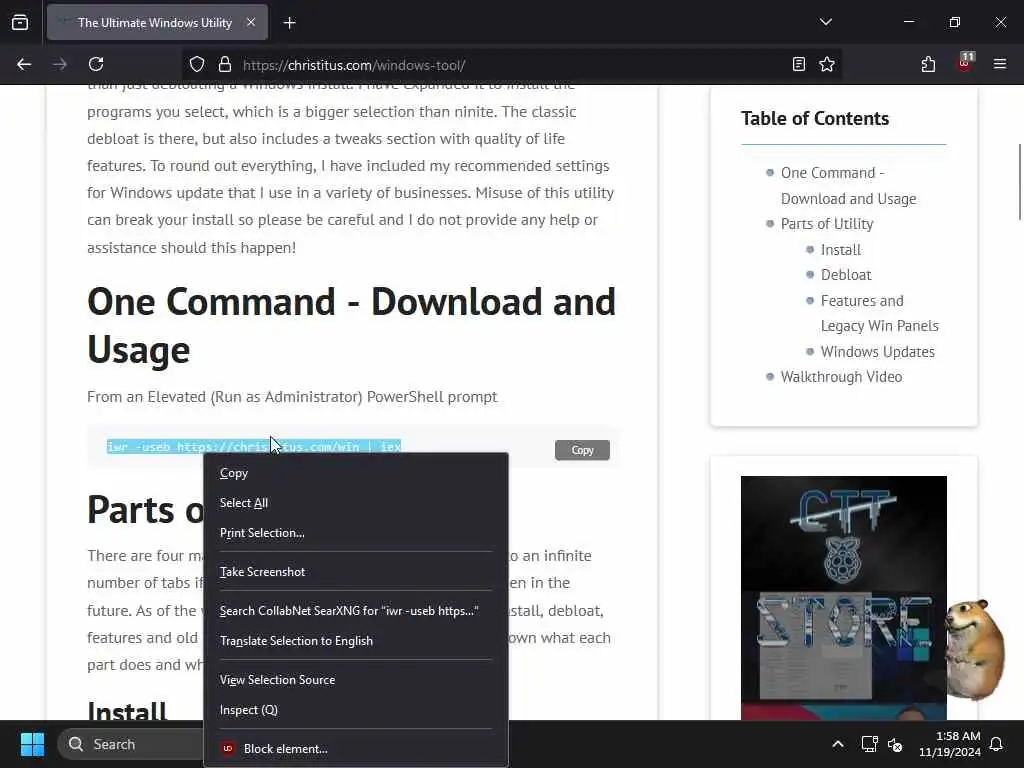Open One Command - Download and Usage link
Viewport: 1024px width, 768px height.
[x=848, y=185]
